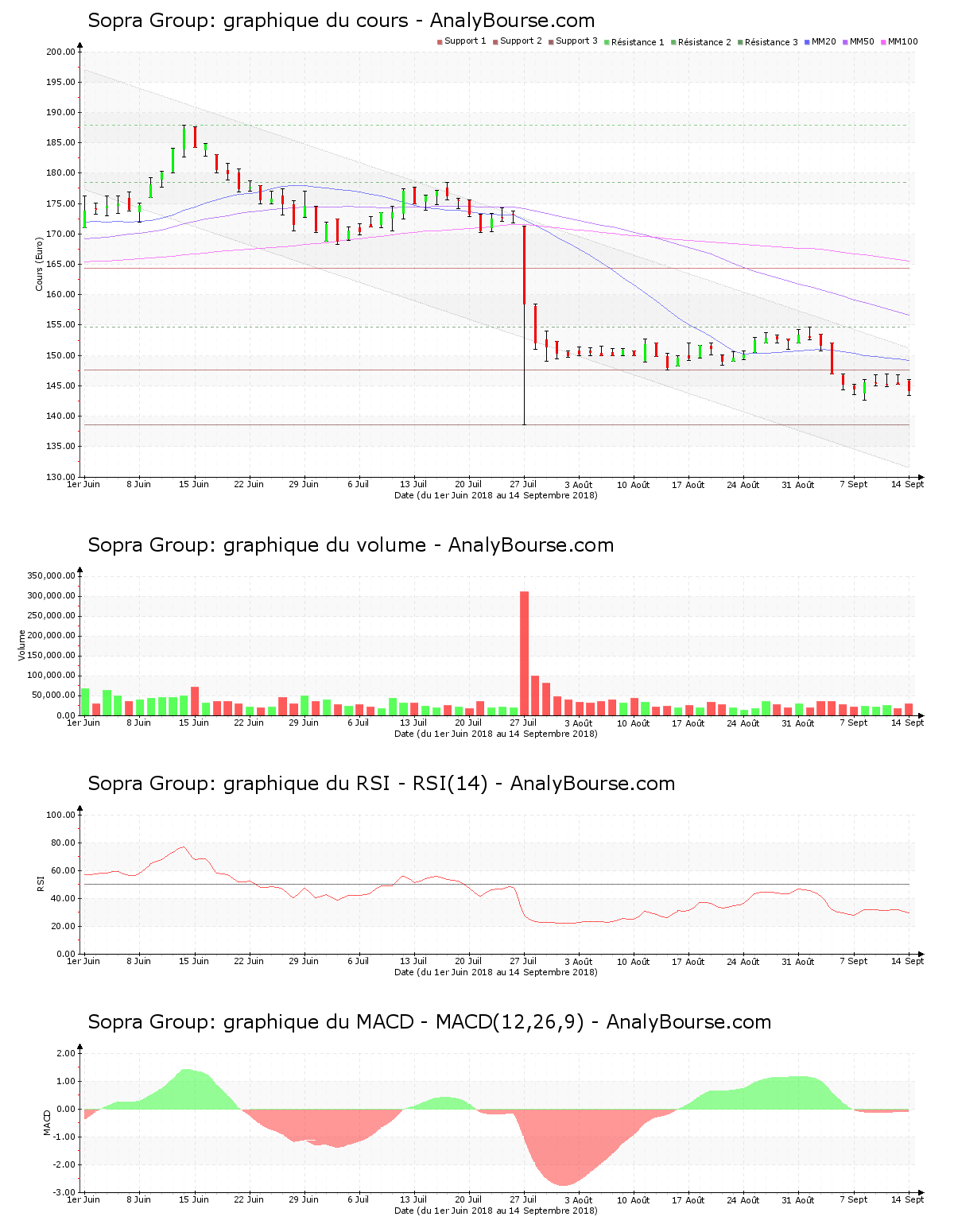Screen dimensions: 954x1232
Task: Click '7 Sept' under the MACD chart
Action: coord(853,1199)
